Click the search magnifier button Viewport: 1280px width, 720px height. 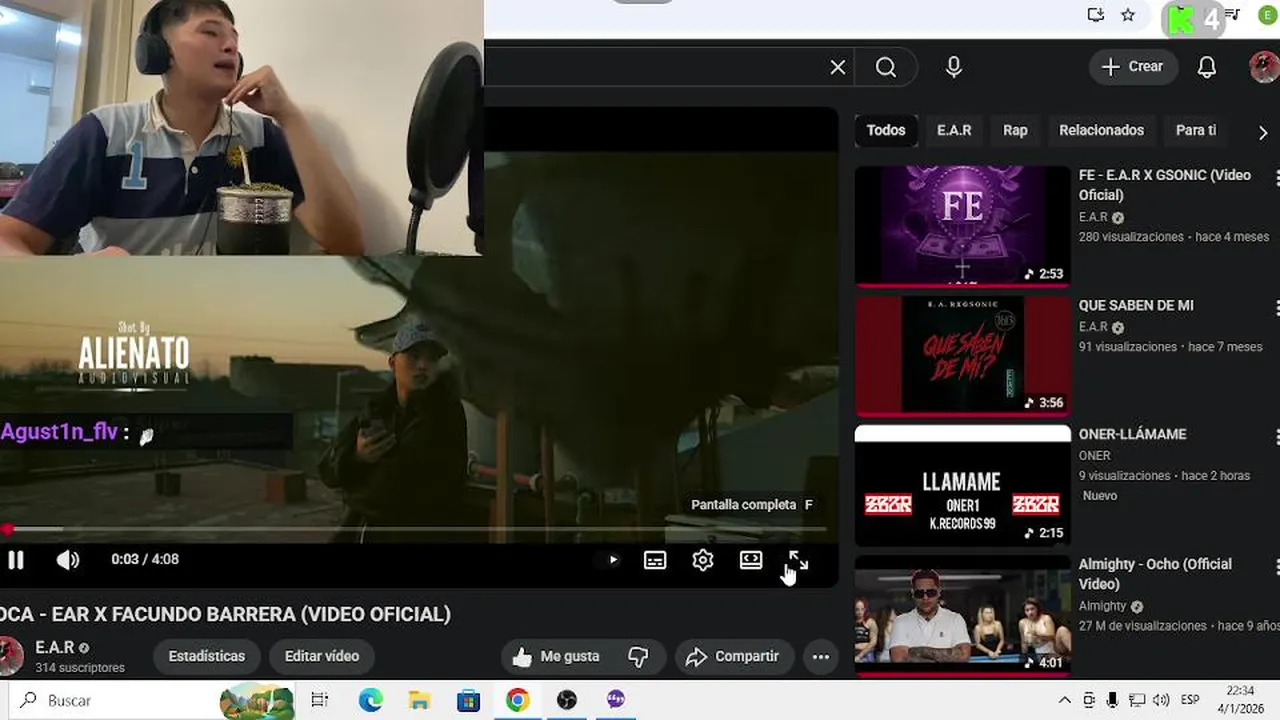[886, 67]
